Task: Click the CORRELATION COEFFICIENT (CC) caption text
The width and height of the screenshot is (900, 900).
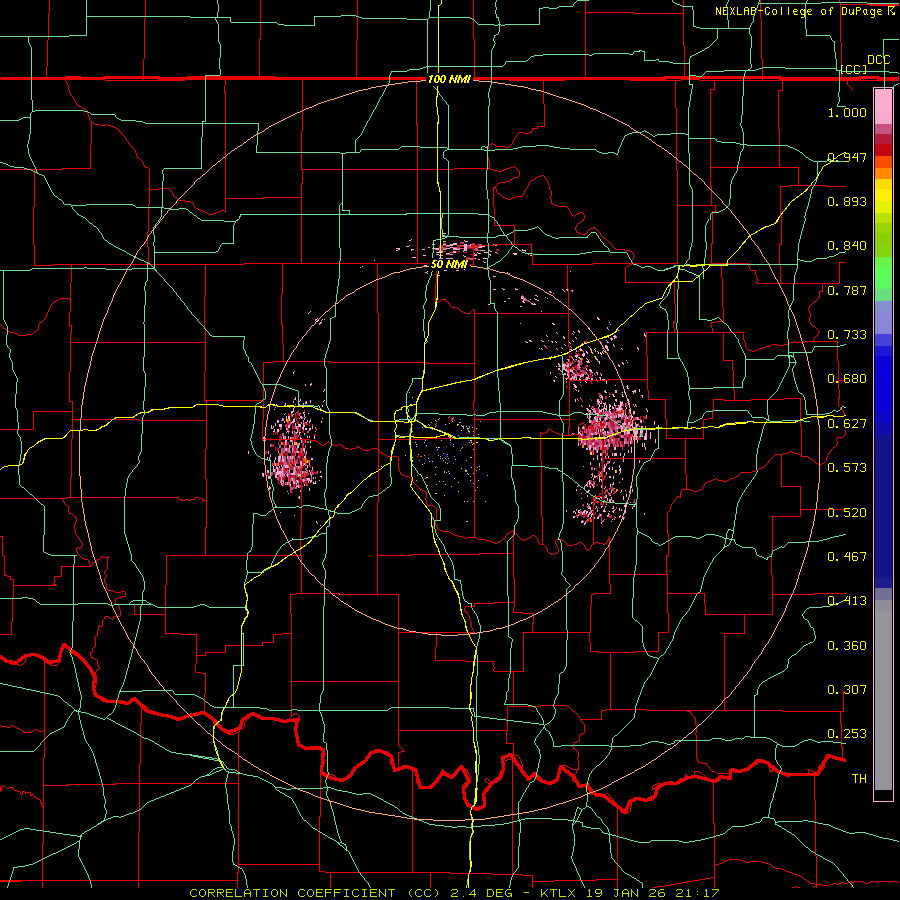Action: tap(314, 893)
